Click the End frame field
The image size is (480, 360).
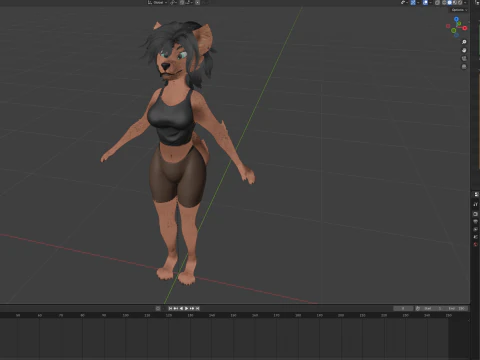coord(457,308)
